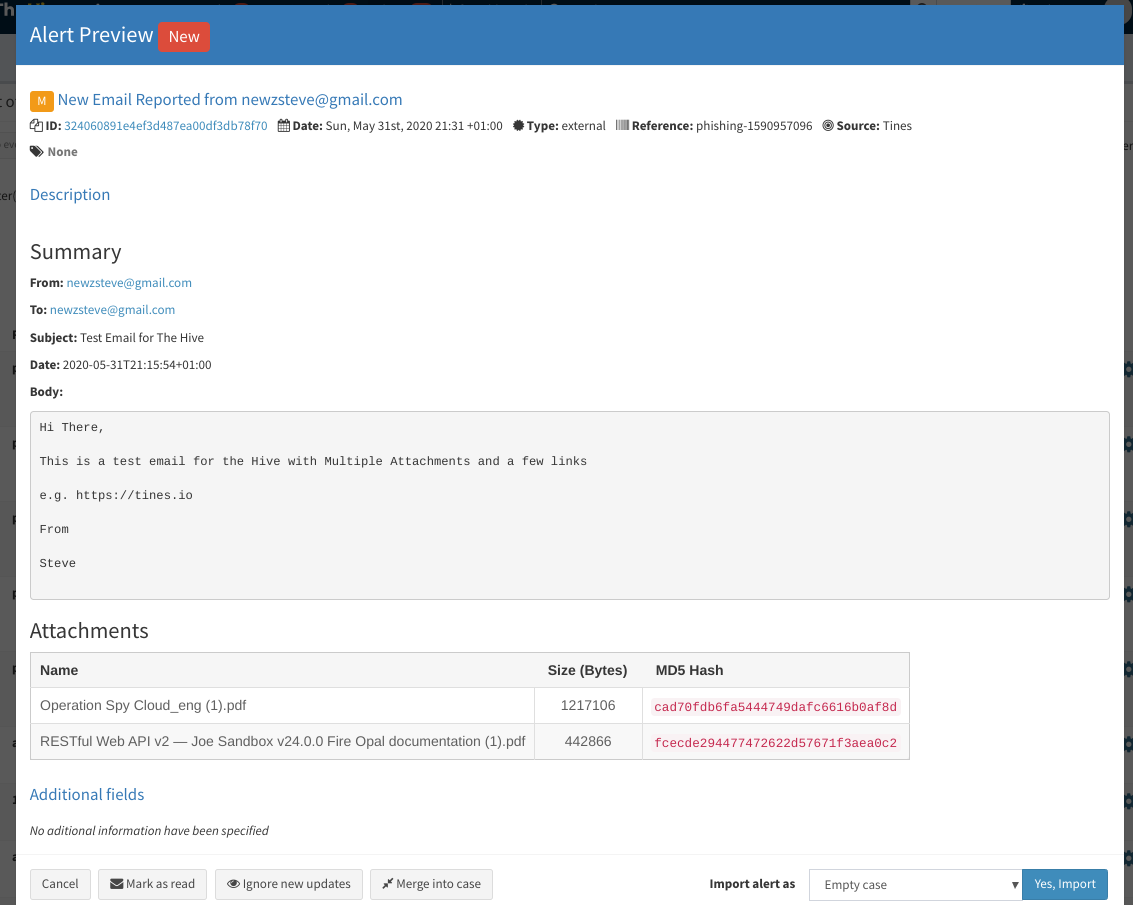Open the alert ID link

165,126
